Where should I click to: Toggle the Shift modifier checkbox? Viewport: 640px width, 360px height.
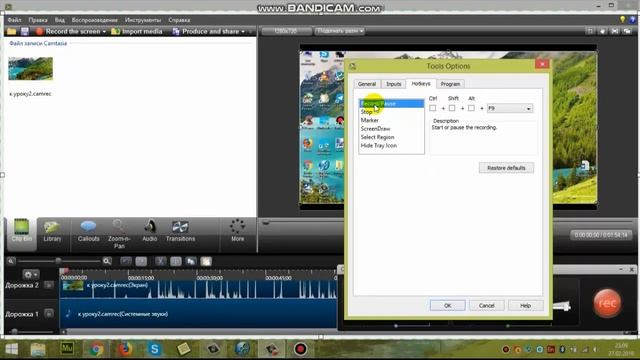point(452,108)
